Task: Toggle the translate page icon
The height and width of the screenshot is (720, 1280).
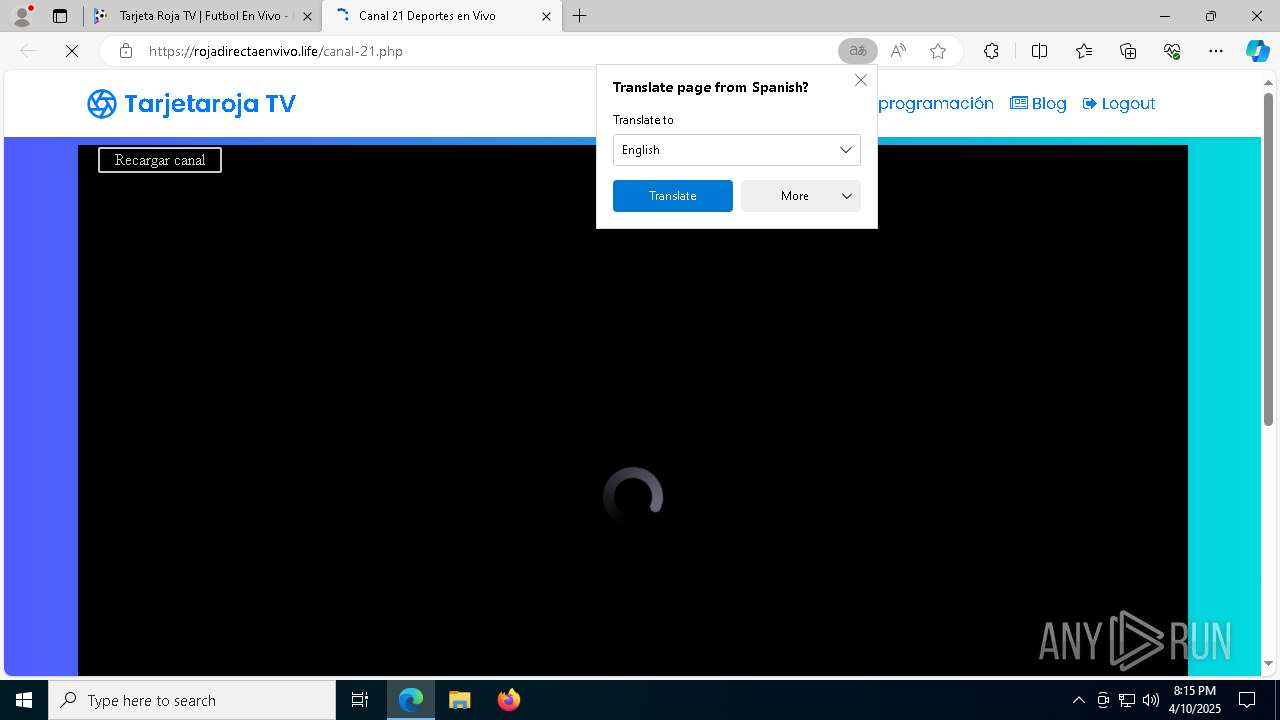Action: coord(858,51)
